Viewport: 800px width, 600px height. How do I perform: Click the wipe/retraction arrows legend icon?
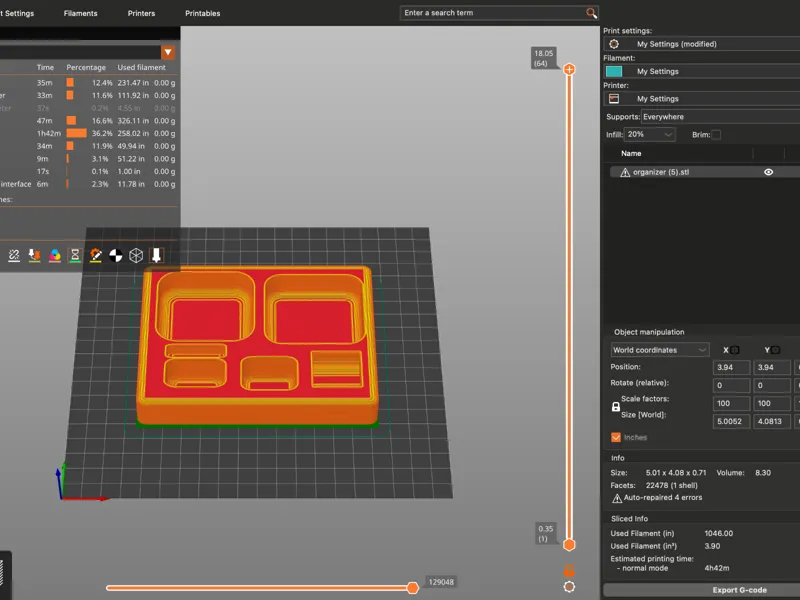[34, 255]
